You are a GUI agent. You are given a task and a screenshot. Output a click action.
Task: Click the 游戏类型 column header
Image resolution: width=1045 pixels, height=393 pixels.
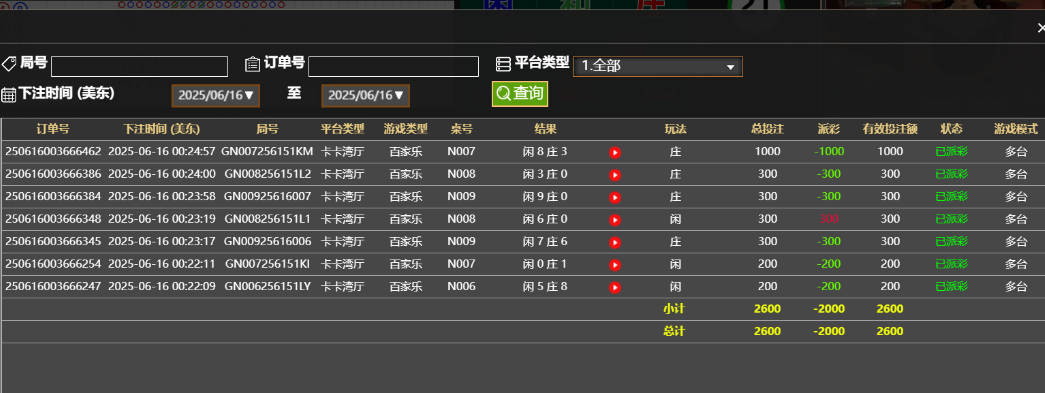(x=406, y=129)
